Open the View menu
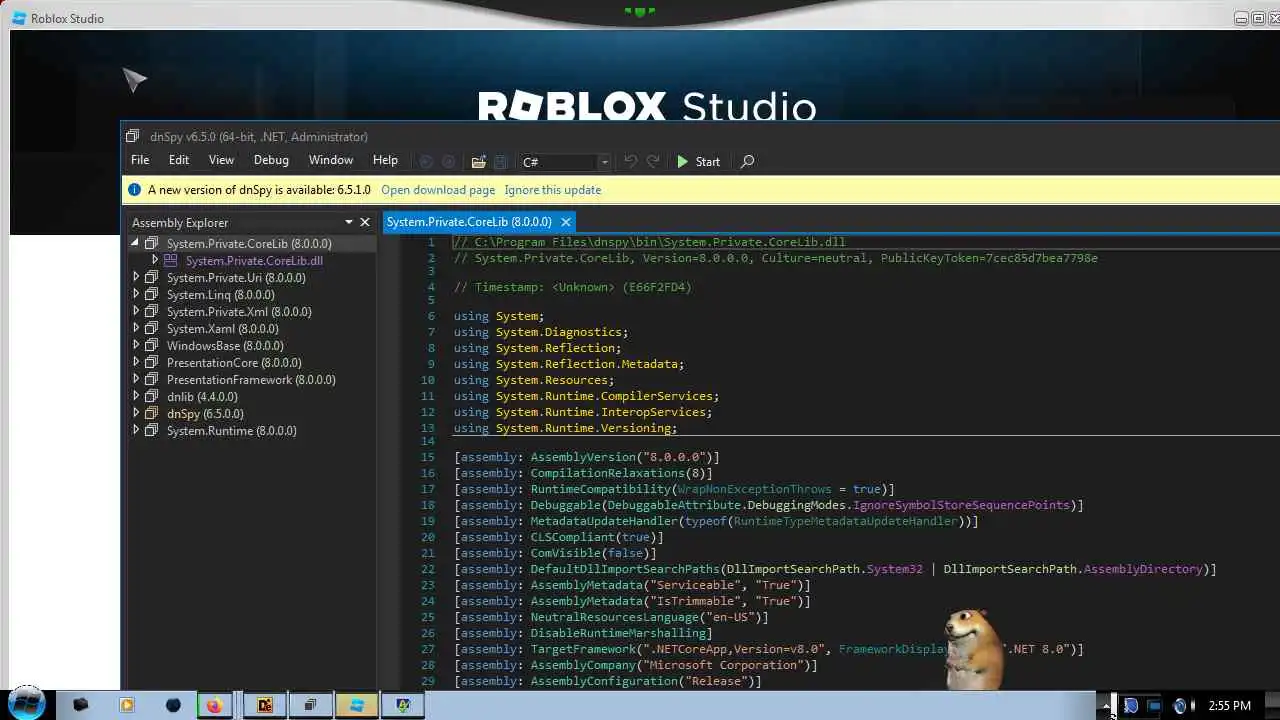Viewport: 1280px width, 720px height. [221, 160]
